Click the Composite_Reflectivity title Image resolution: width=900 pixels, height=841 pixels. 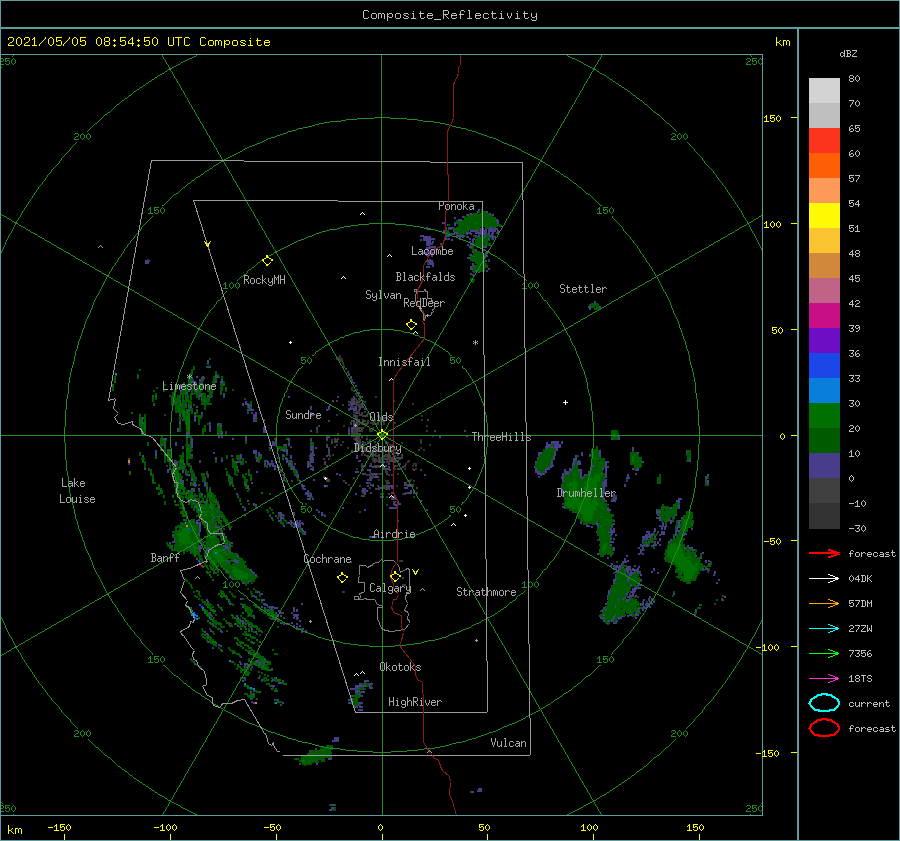pyautogui.click(x=449, y=15)
